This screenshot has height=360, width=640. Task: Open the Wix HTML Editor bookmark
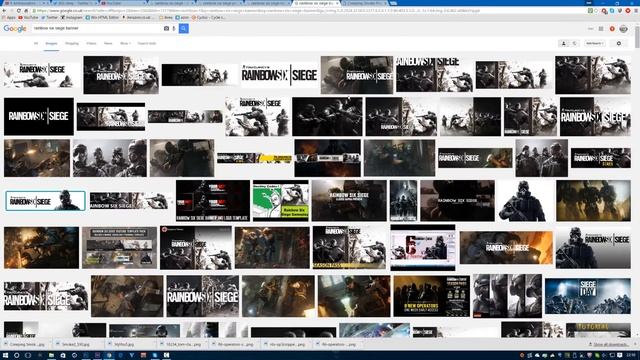tap(102, 18)
